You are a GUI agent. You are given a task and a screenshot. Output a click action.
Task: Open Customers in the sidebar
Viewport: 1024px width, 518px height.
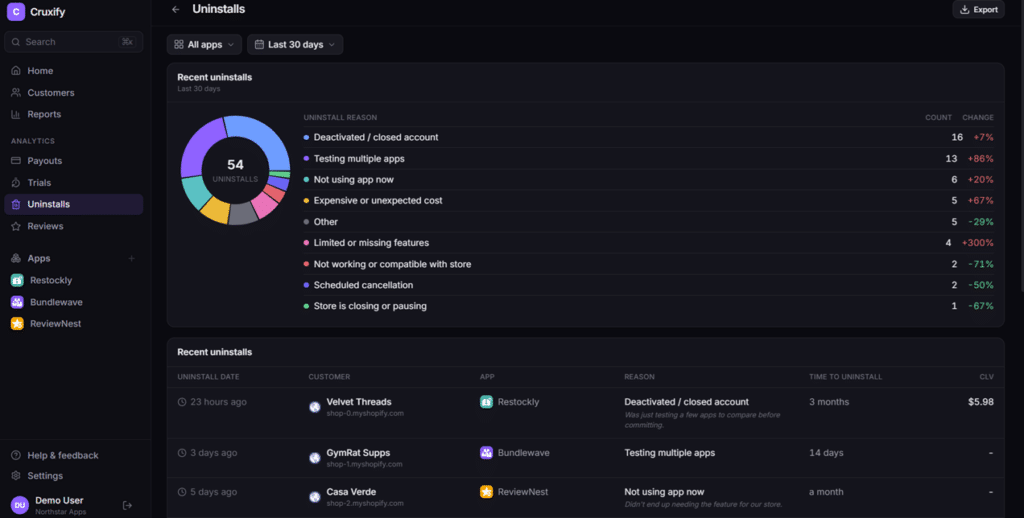tap(74, 93)
